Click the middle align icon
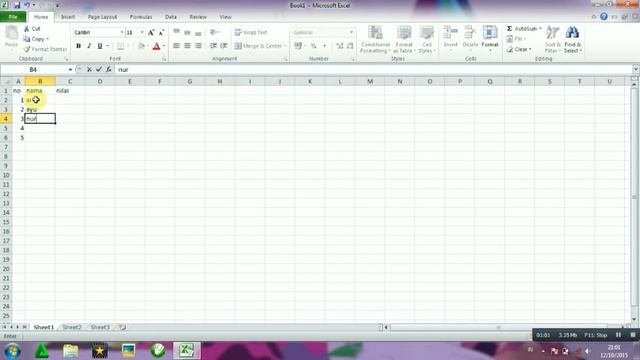Viewport: 640px width, 360px height. (187, 32)
